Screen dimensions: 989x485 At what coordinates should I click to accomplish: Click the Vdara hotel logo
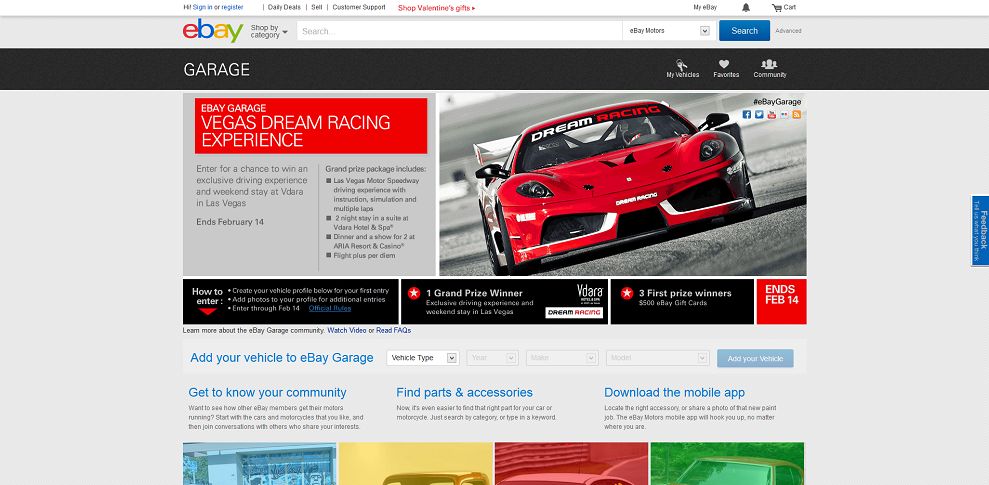pos(590,293)
